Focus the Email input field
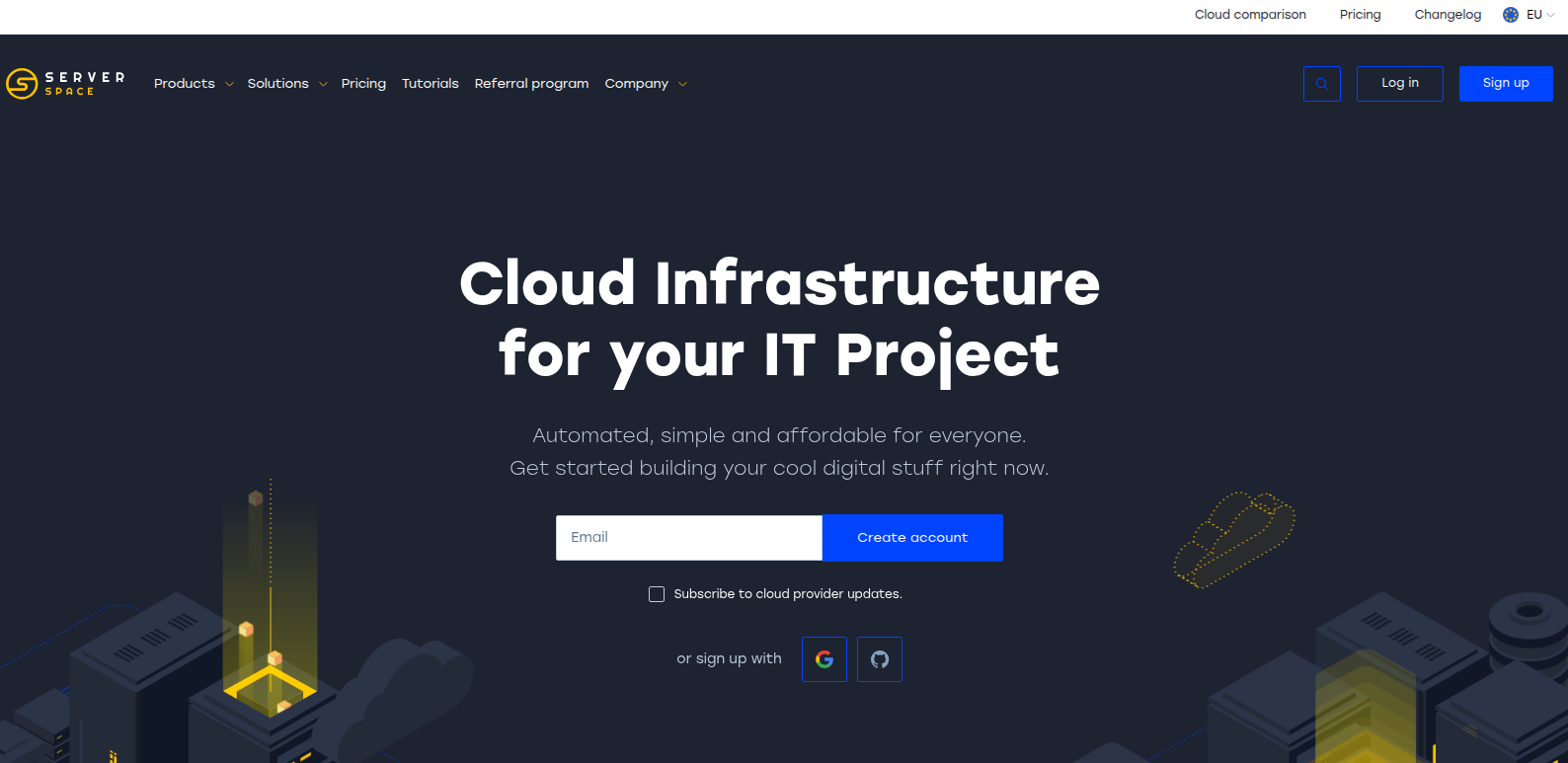1568x763 pixels. pos(688,538)
